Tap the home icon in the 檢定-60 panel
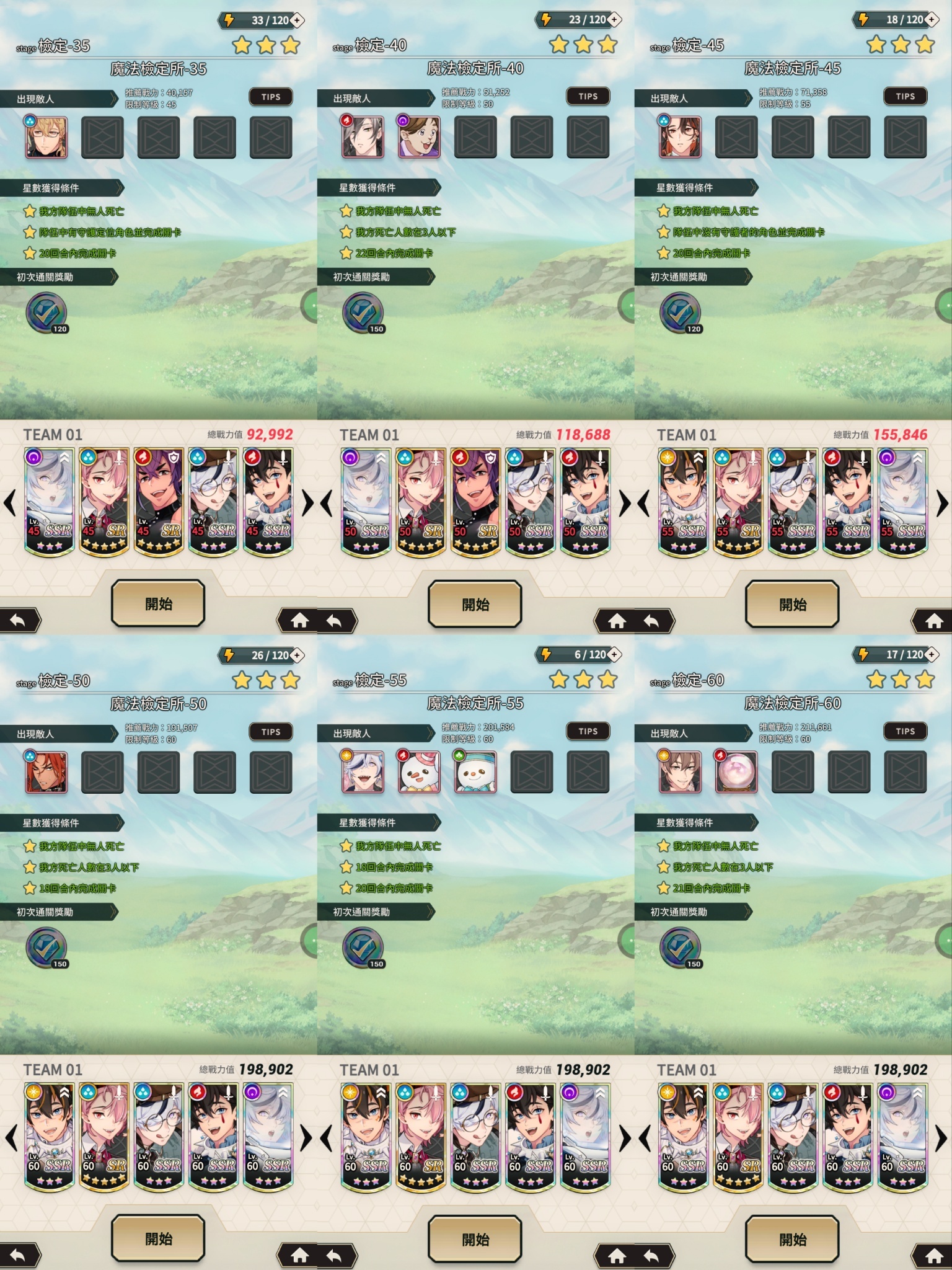The image size is (952, 1270). (934, 1255)
